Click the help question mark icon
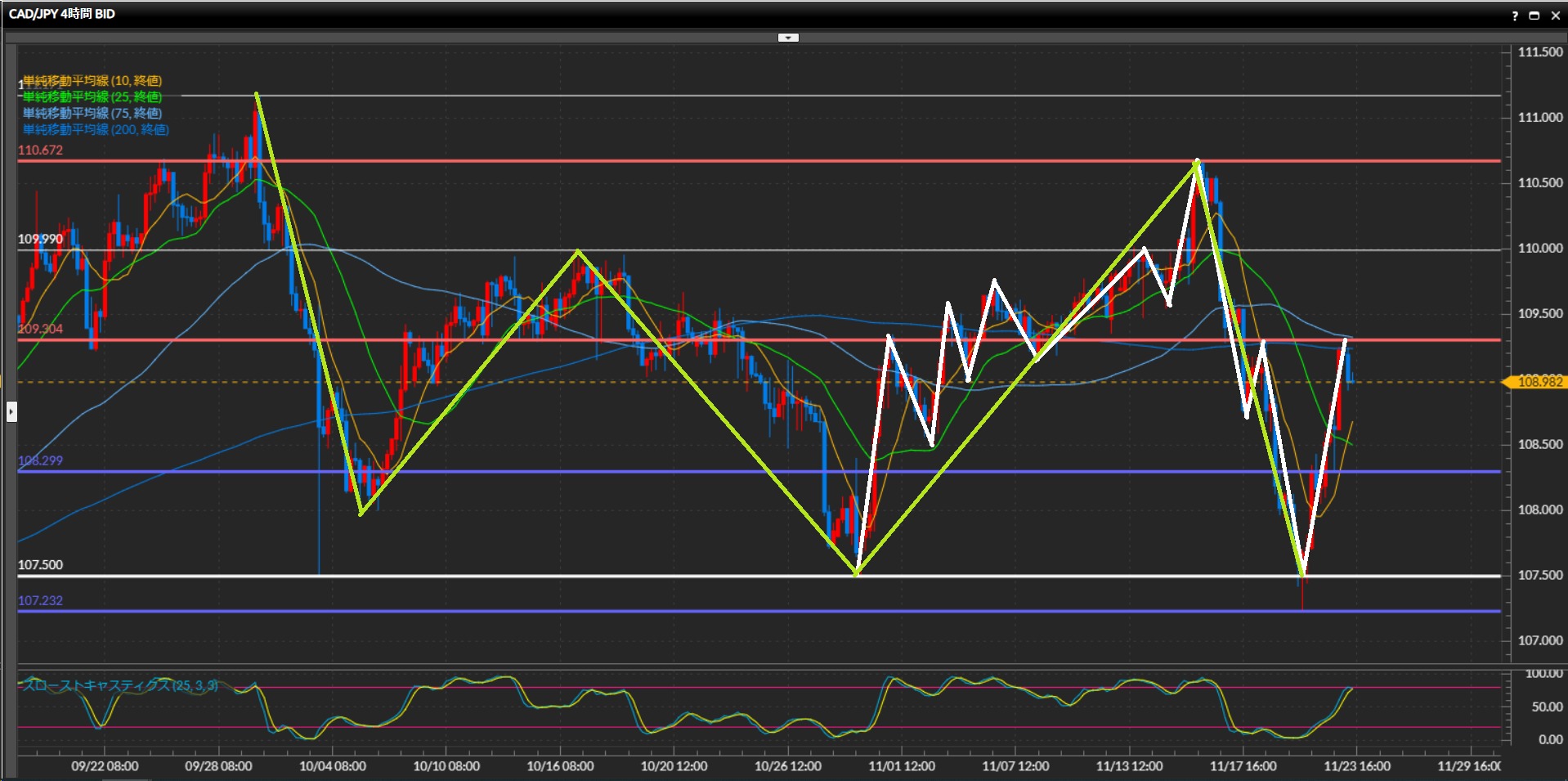1568x781 pixels. [x=1515, y=16]
